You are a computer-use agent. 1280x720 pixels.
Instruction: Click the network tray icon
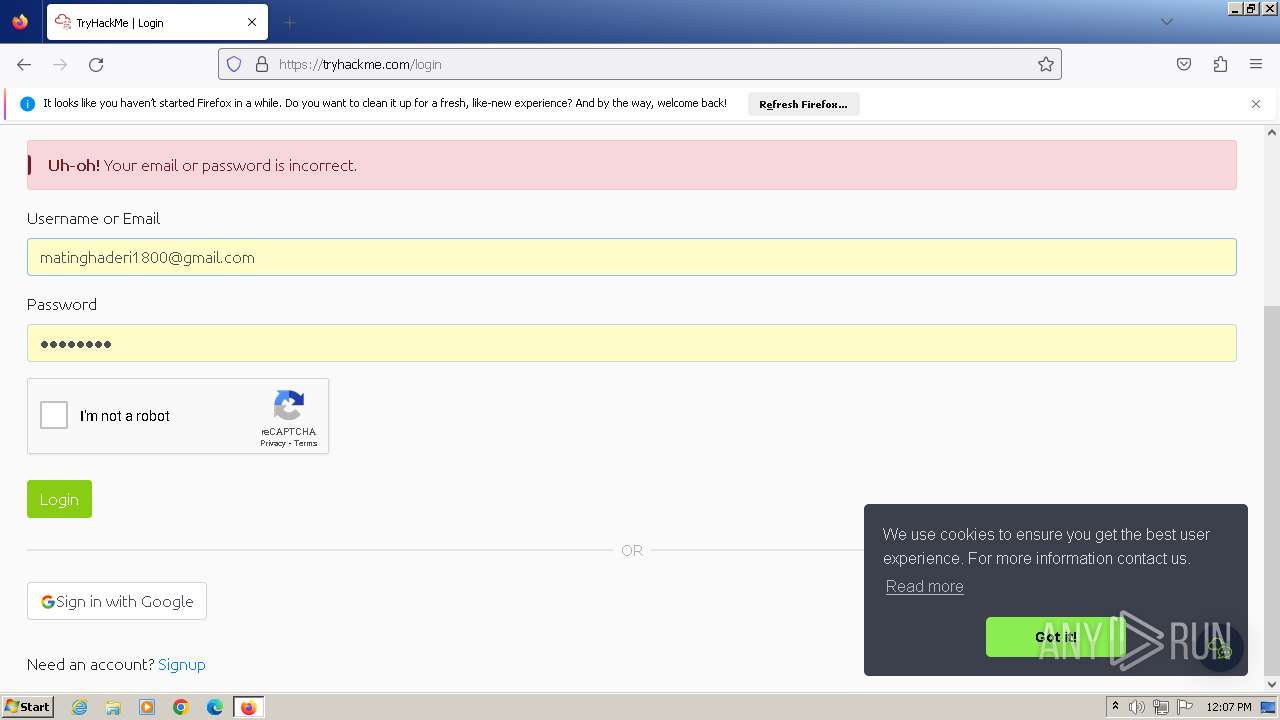tap(1161, 707)
